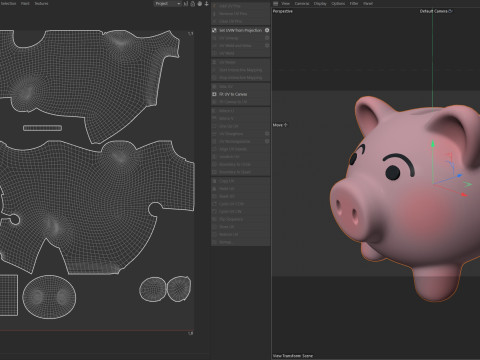Select the oval snout UV island

point(49,297)
